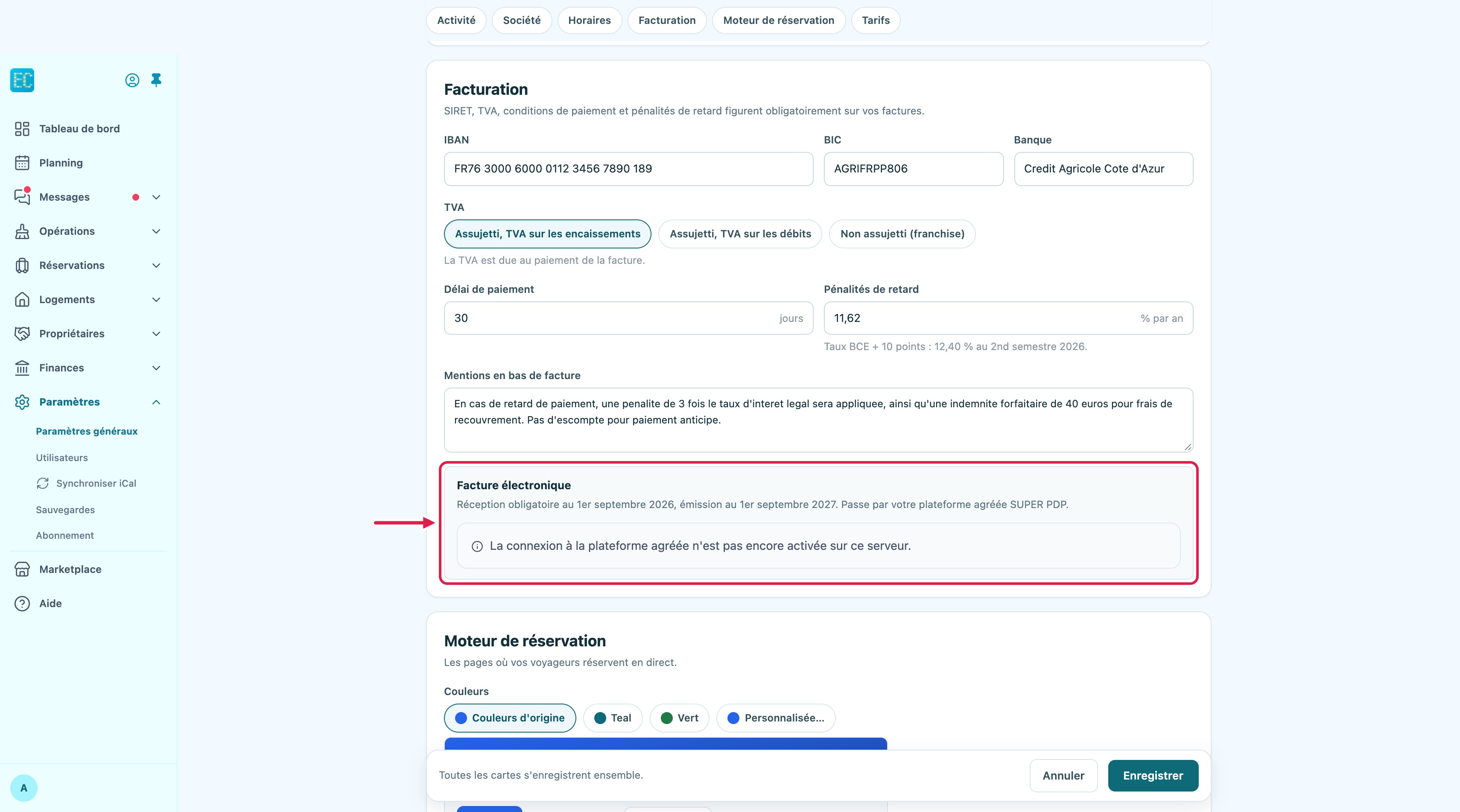This screenshot has width=1460, height=812.
Task: Jump to the Tarifs section tab
Action: click(876, 20)
